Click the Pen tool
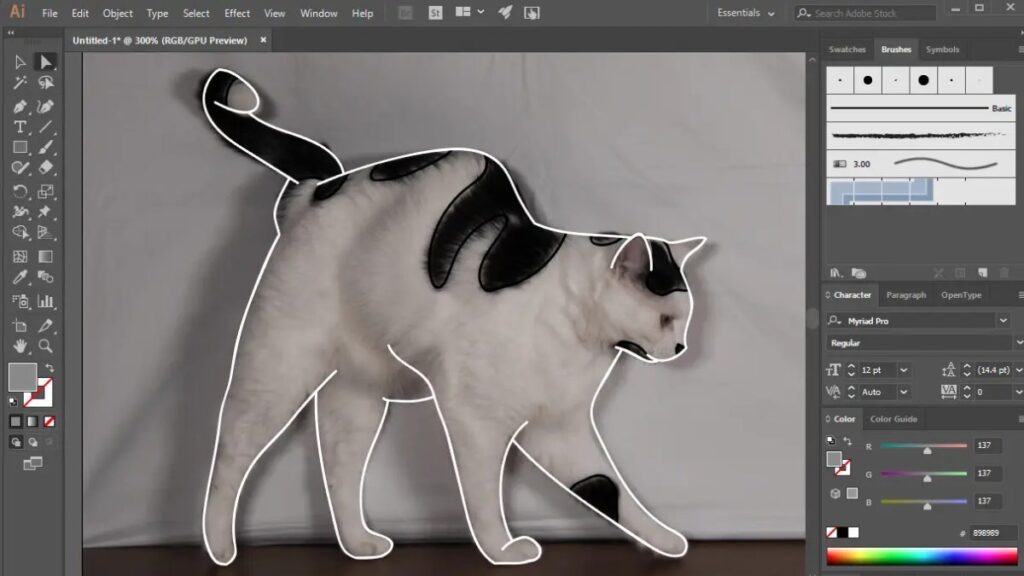Image resolution: width=1024 pixels, height=576 pixels. [x=20, y=106]
